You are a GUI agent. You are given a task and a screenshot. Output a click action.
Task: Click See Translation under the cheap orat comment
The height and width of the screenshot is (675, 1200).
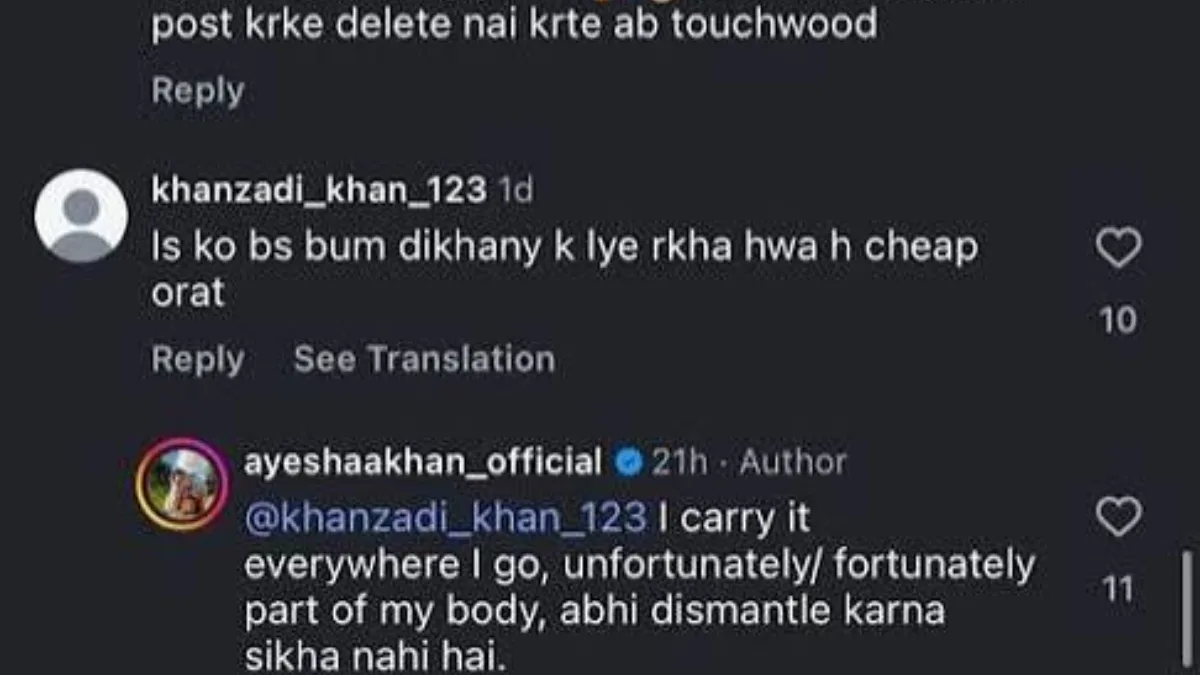tap(424, 359)
